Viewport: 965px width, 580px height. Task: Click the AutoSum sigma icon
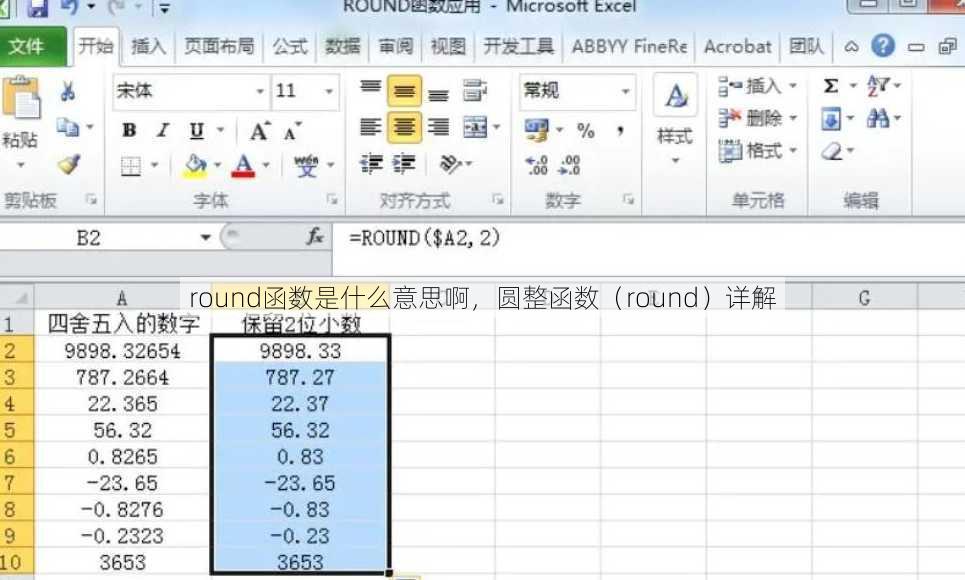[831, 86]
